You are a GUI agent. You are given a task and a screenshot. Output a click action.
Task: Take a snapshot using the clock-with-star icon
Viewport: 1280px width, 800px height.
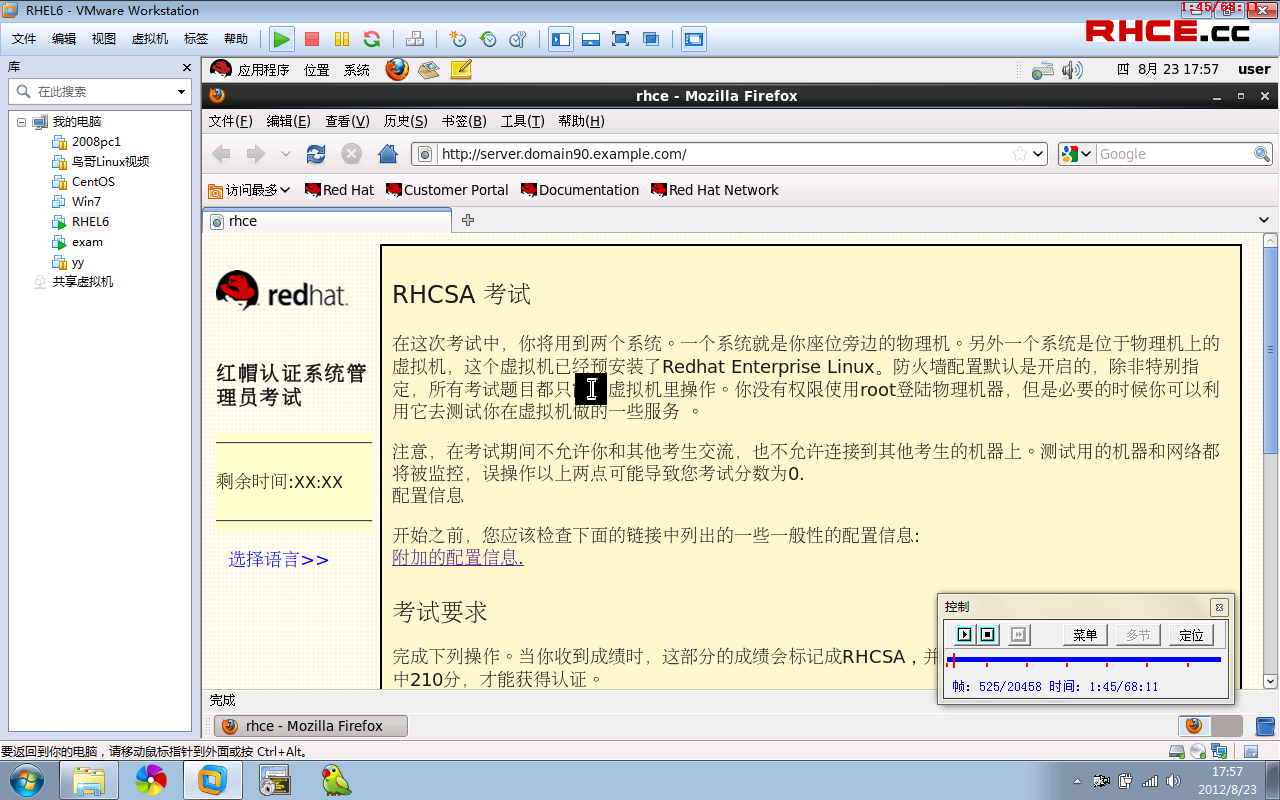(x=458, y=39)
